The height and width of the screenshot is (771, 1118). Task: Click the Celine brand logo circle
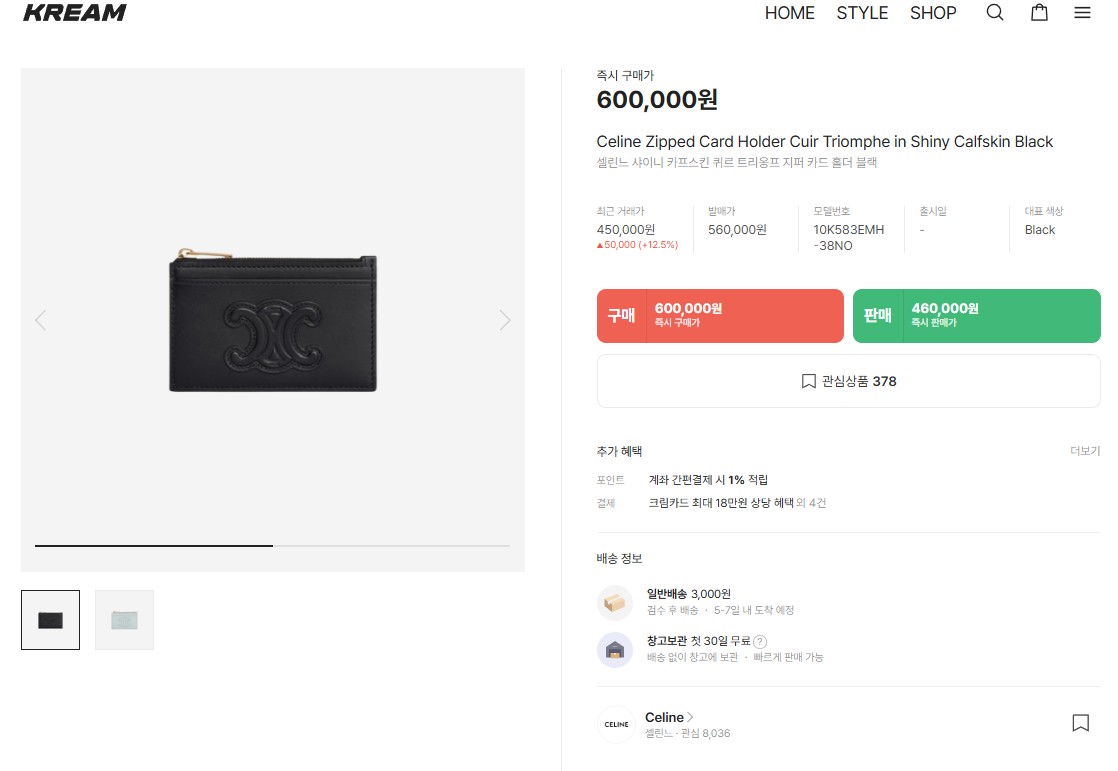click(616, 724)
